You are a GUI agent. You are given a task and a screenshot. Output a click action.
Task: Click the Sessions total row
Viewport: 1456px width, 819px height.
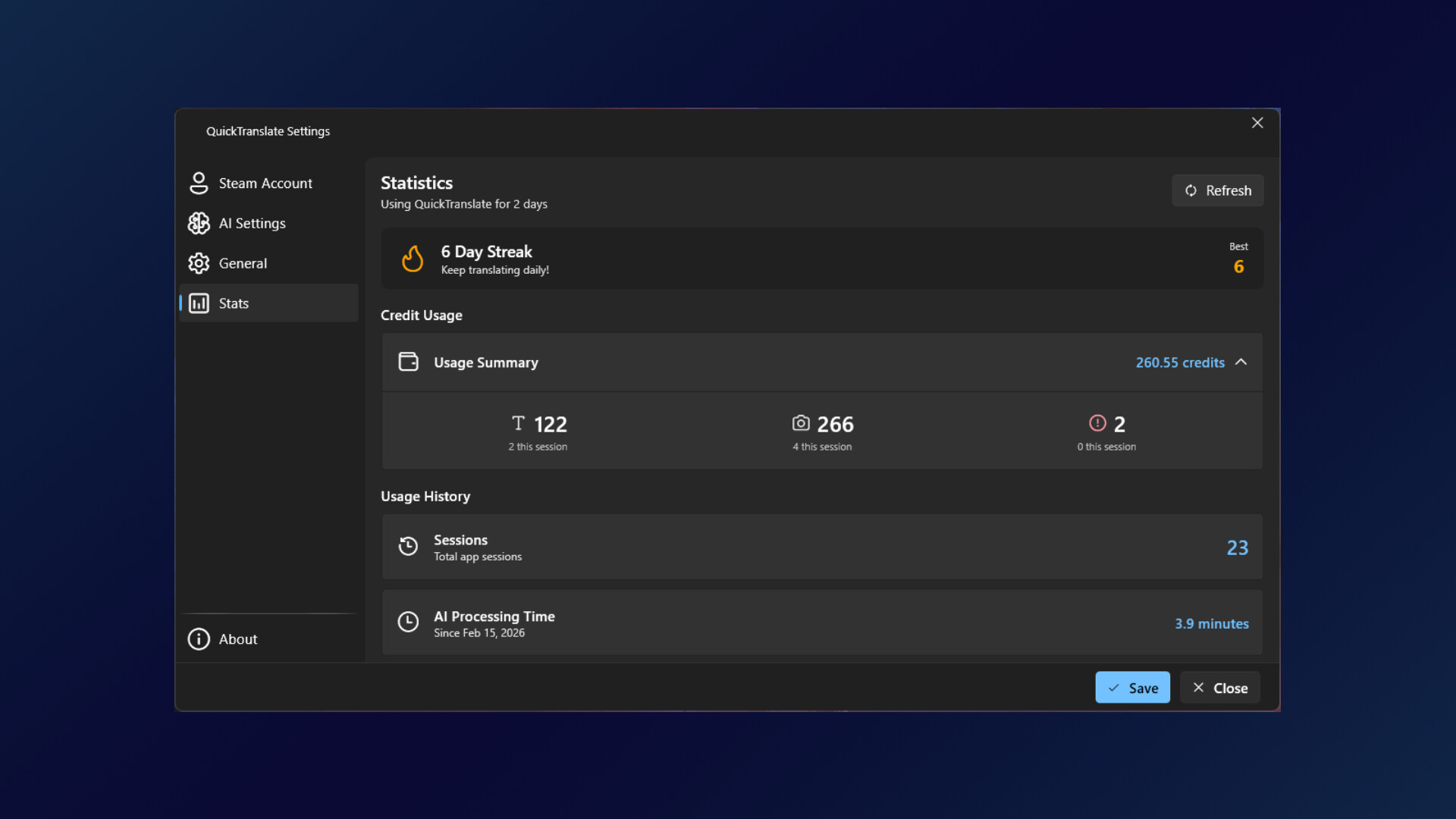point(822,547)
